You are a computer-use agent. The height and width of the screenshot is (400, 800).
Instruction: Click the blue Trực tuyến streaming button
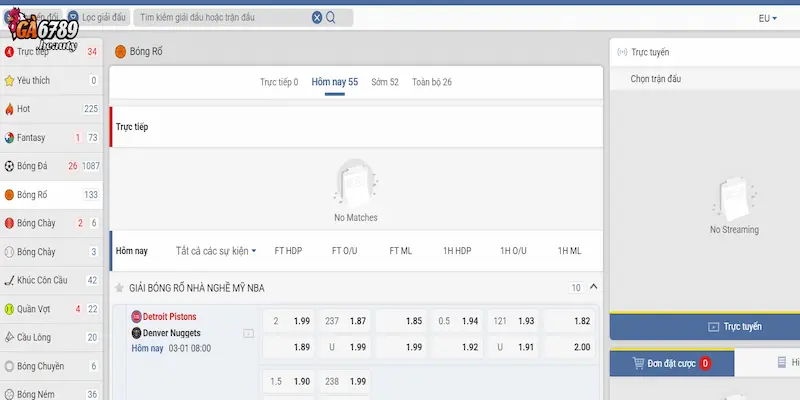pyautogui.click(x=705, y=327)
